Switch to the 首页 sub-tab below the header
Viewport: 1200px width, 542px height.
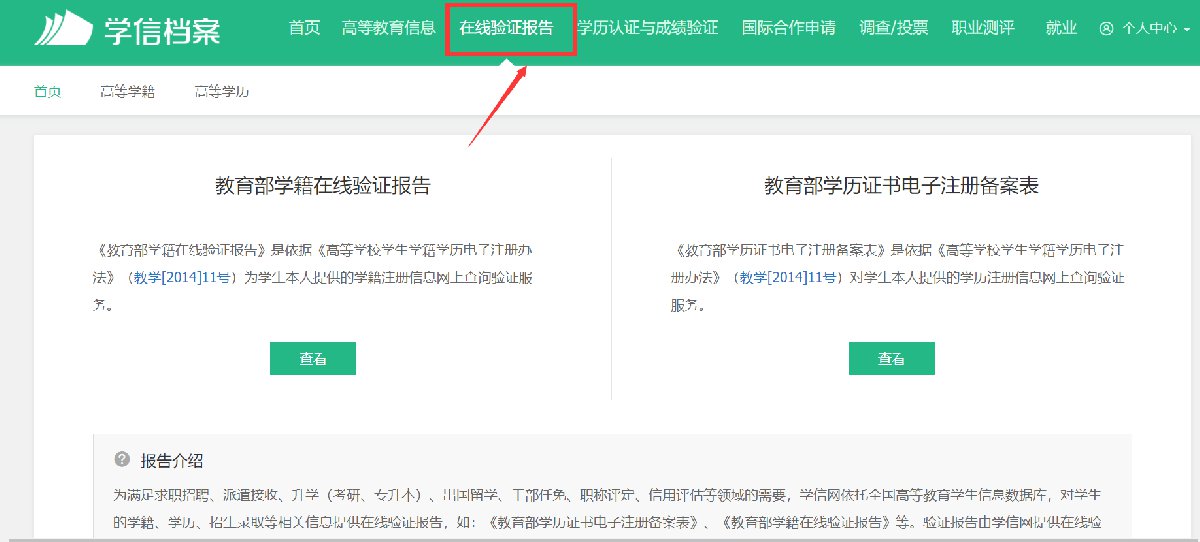tap(47, 92)
